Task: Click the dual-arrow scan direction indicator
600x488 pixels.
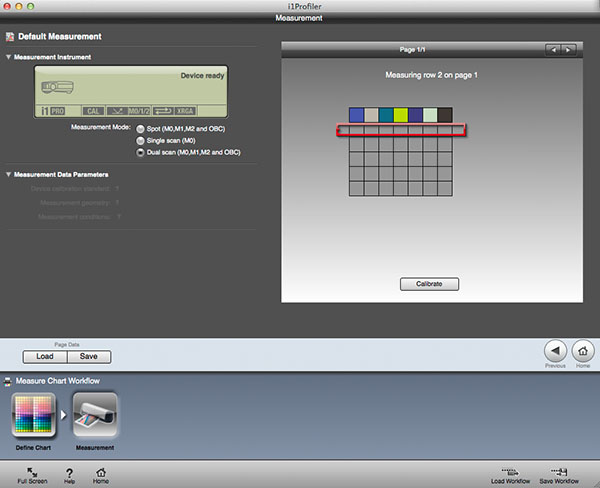Action: 163,111
